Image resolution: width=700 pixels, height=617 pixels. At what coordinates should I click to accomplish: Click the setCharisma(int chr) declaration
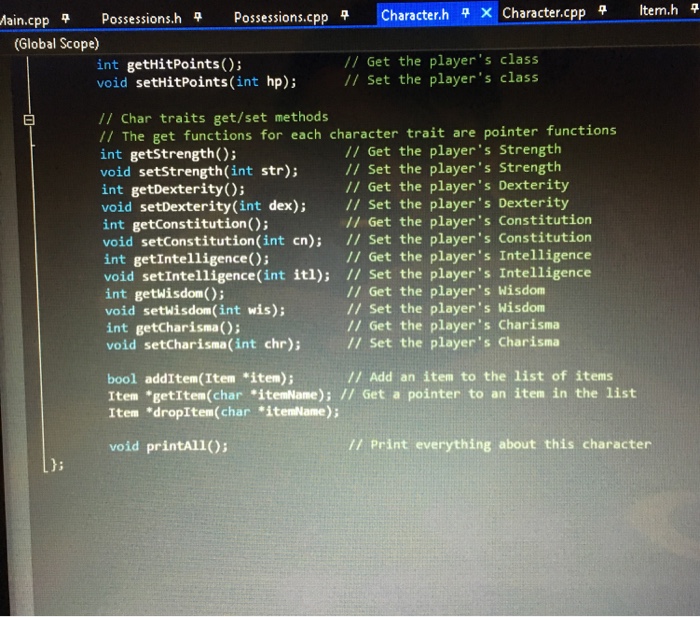pyautogui.click(x=204, y=345)
